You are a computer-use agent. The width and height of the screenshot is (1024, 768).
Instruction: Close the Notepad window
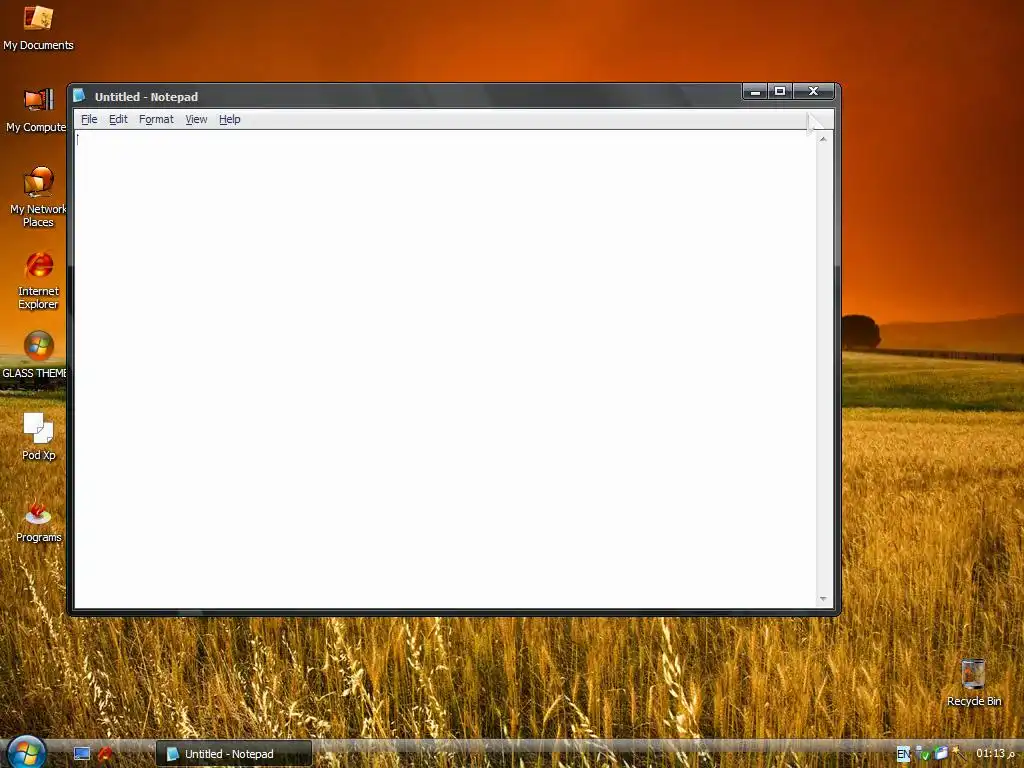pos(814,91)
